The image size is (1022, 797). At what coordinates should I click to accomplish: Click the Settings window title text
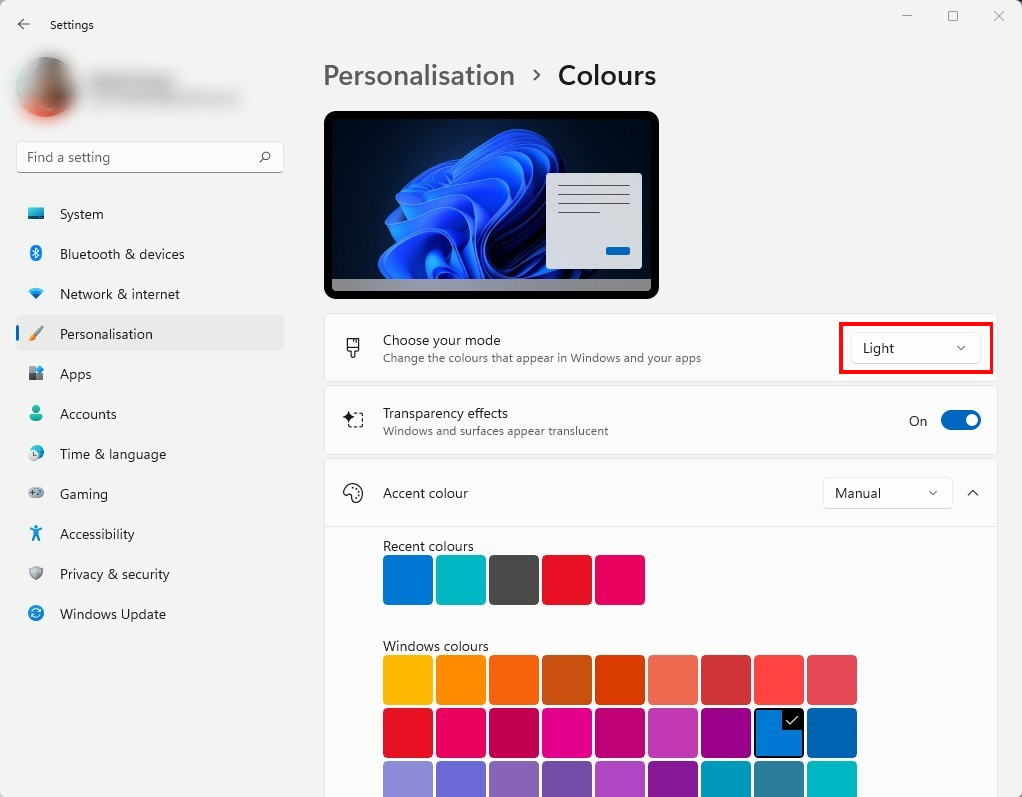(x=72, y=25)
